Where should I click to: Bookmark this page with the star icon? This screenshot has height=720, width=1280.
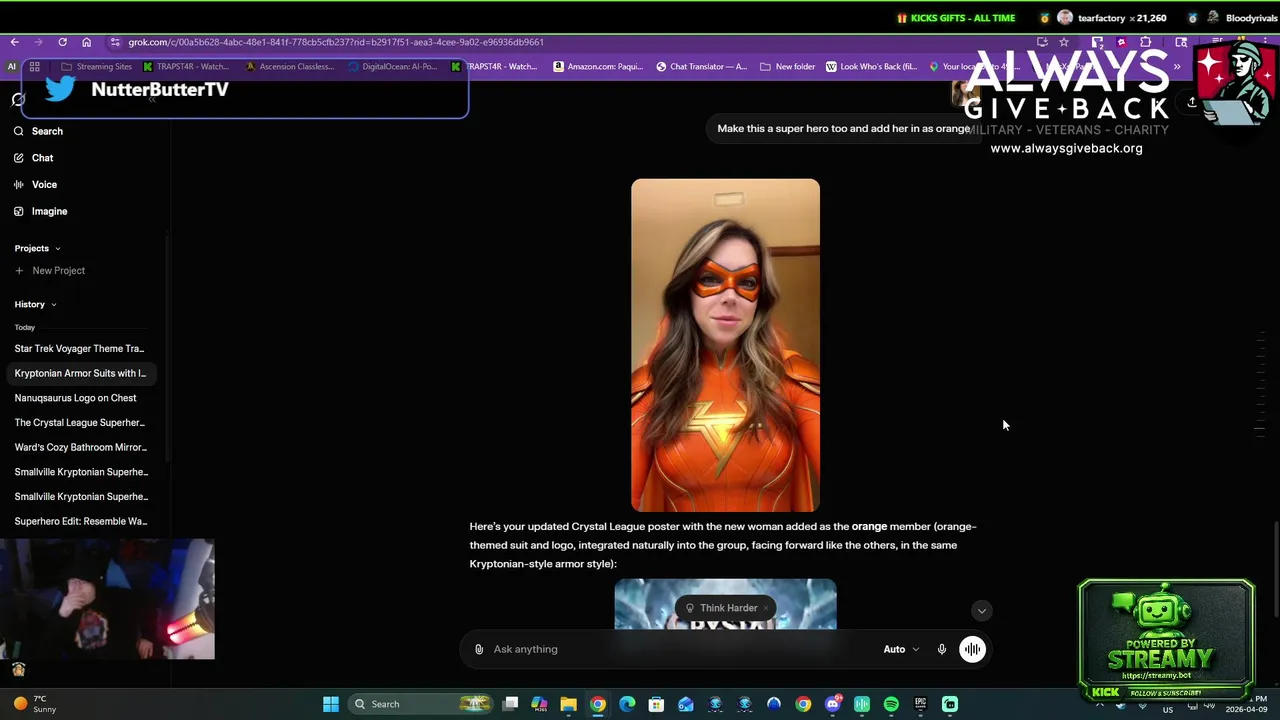1064,42
